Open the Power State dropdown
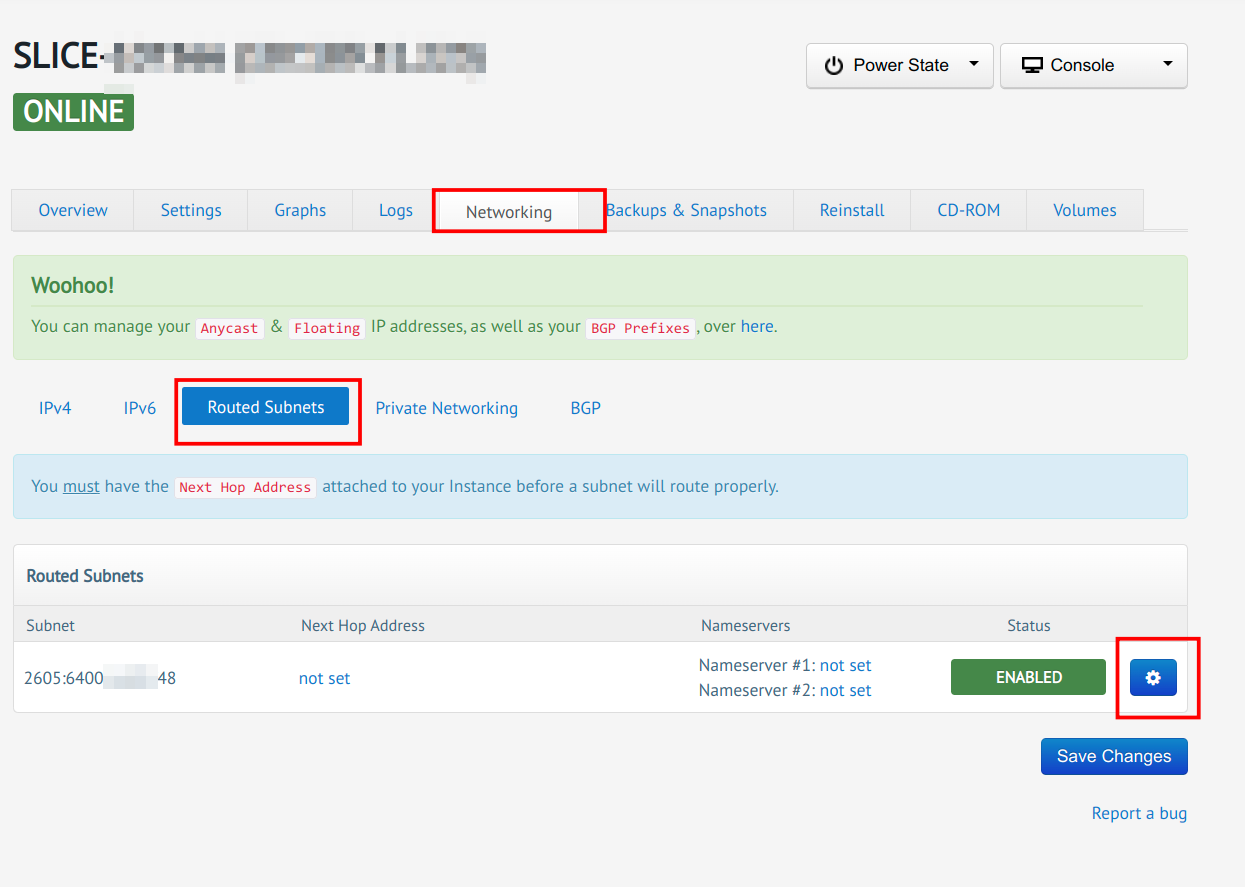1245x887 pixels. [x=899, y=66]
